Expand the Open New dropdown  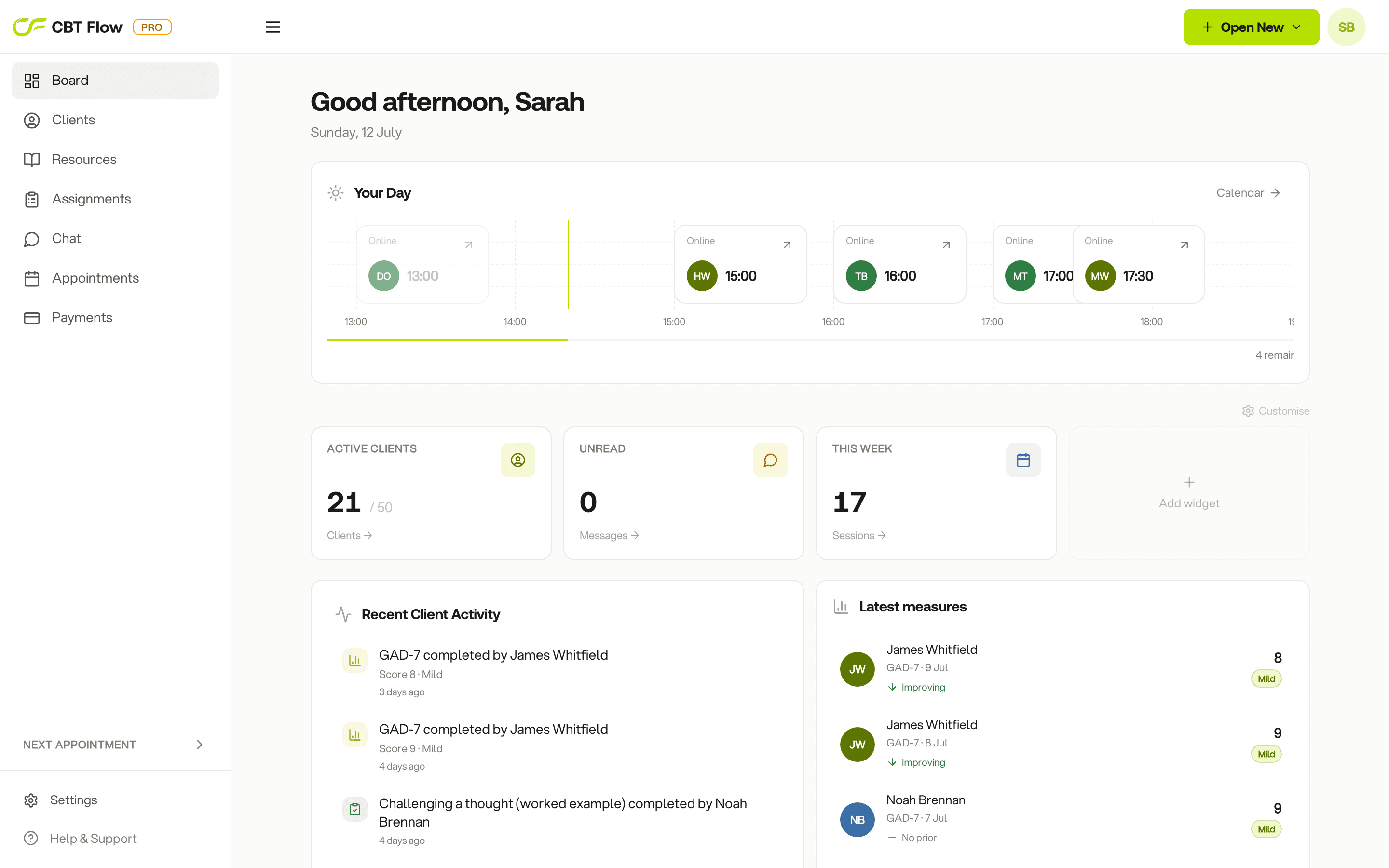[1251, 27]
